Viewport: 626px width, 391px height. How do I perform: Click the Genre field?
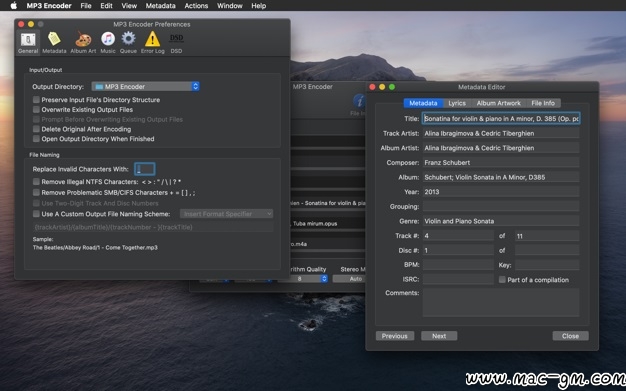tap(501, 221)
